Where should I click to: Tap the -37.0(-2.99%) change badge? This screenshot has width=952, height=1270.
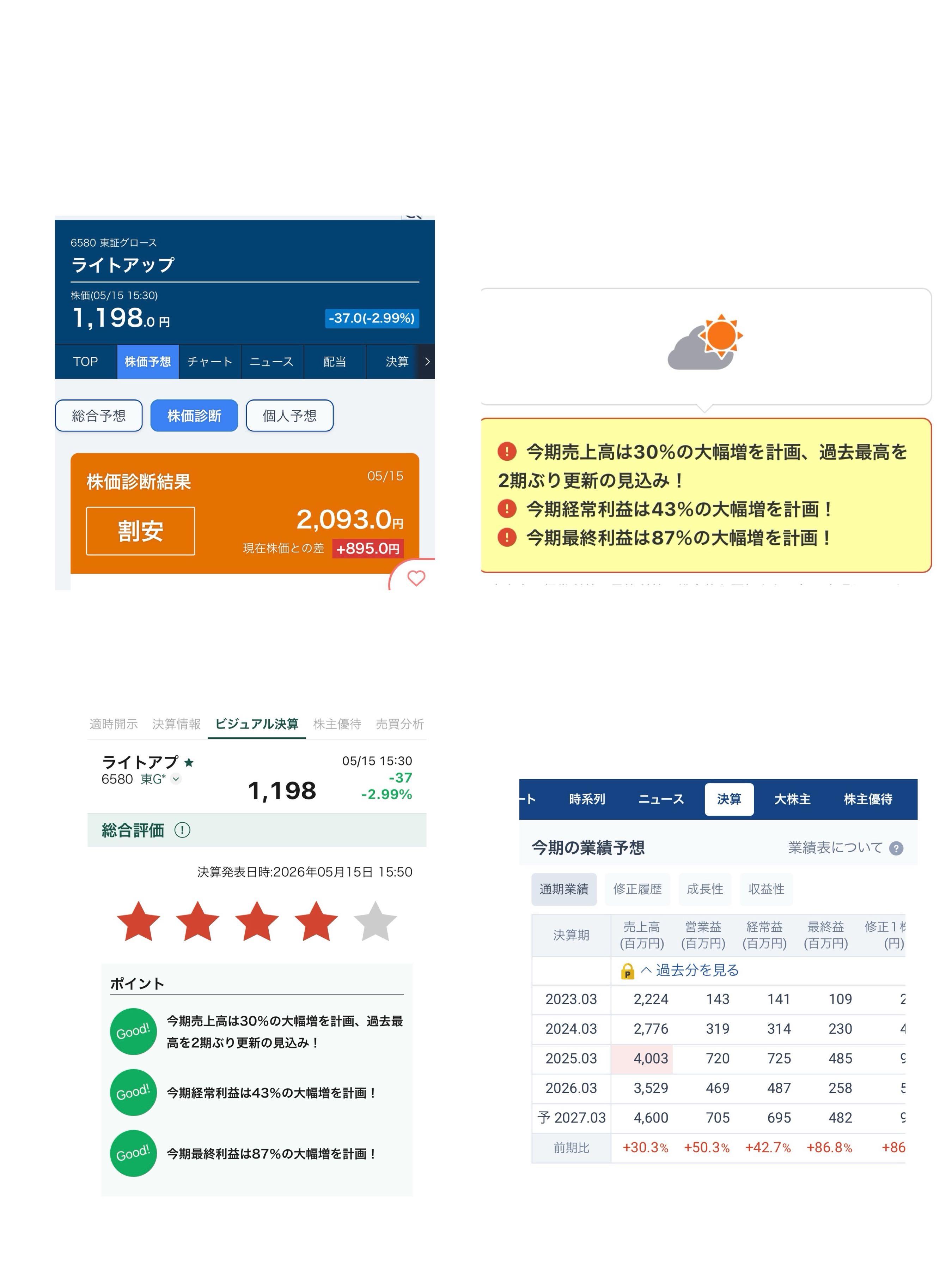[x=372, y=318]
